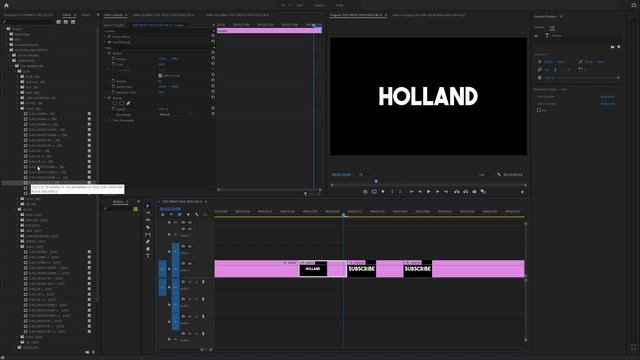Switch to the Effect Controls tab

[113, 15]
